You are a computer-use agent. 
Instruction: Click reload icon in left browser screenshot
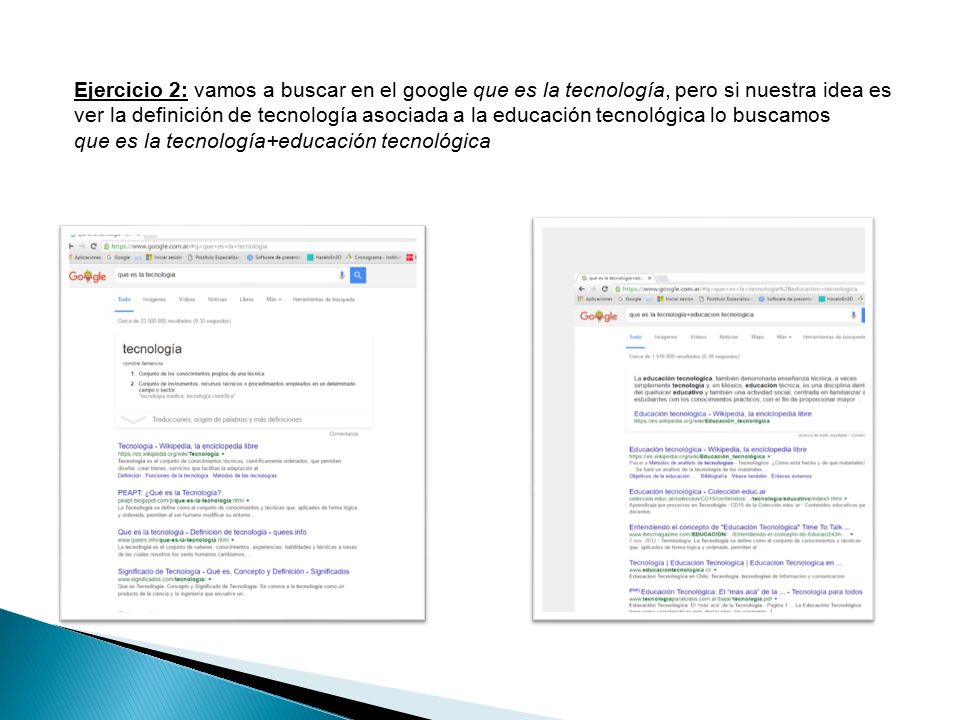pyautogui.click(x=94, y=246)
